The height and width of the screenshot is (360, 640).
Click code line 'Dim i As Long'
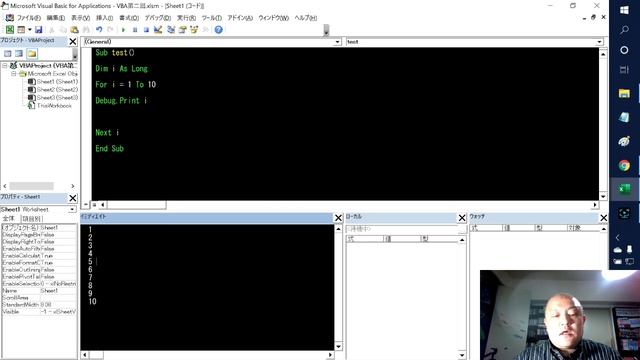121,69
